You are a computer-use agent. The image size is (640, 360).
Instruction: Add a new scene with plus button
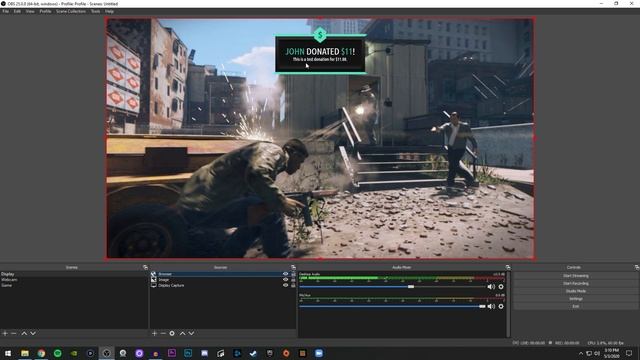click(x=5, y=333)
